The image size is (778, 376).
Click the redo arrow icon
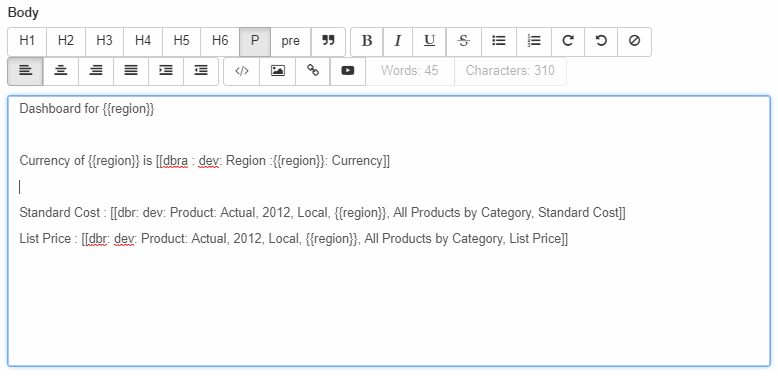[x=568, y=42]
